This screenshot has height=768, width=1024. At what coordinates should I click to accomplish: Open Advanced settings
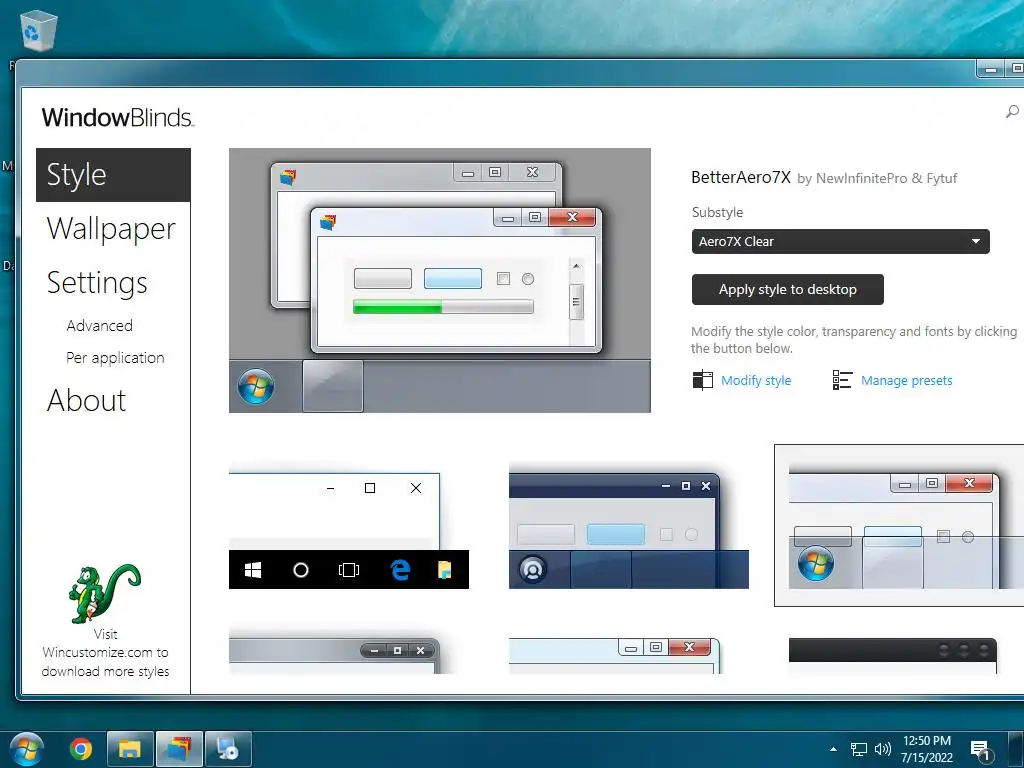(x=99, y=325)
